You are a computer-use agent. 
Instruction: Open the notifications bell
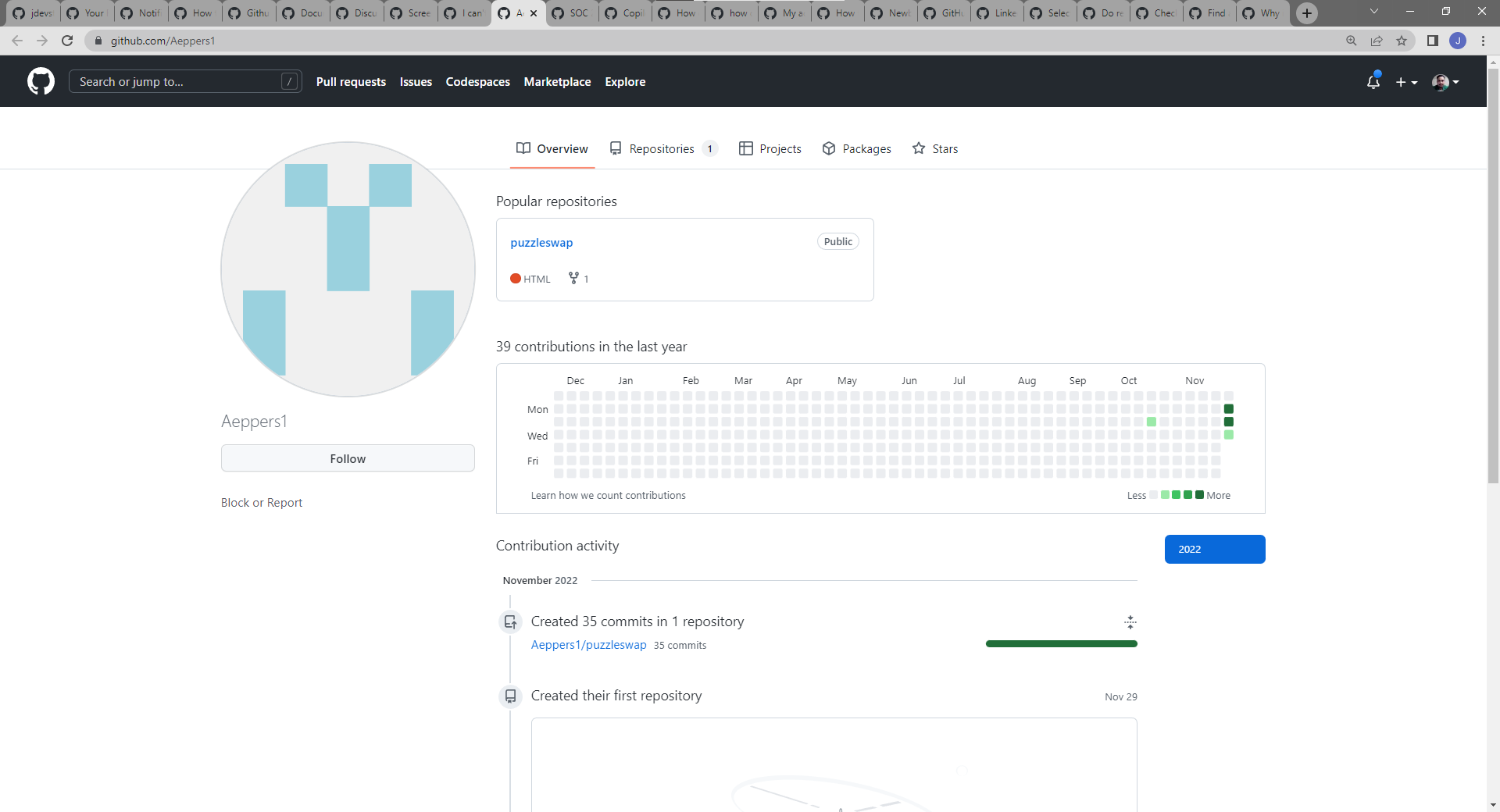tap(1373, 81)
